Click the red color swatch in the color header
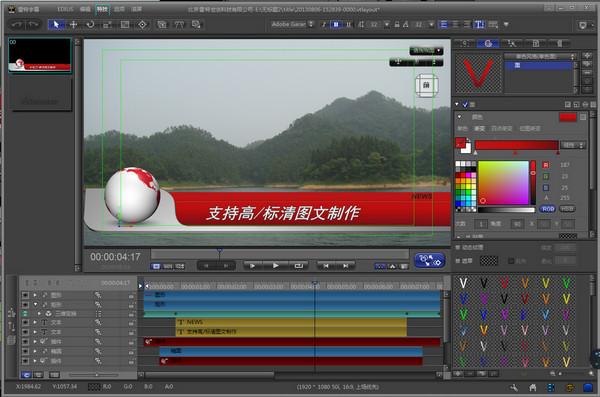This screenshot has width=600, height=397. coord(568,117)
